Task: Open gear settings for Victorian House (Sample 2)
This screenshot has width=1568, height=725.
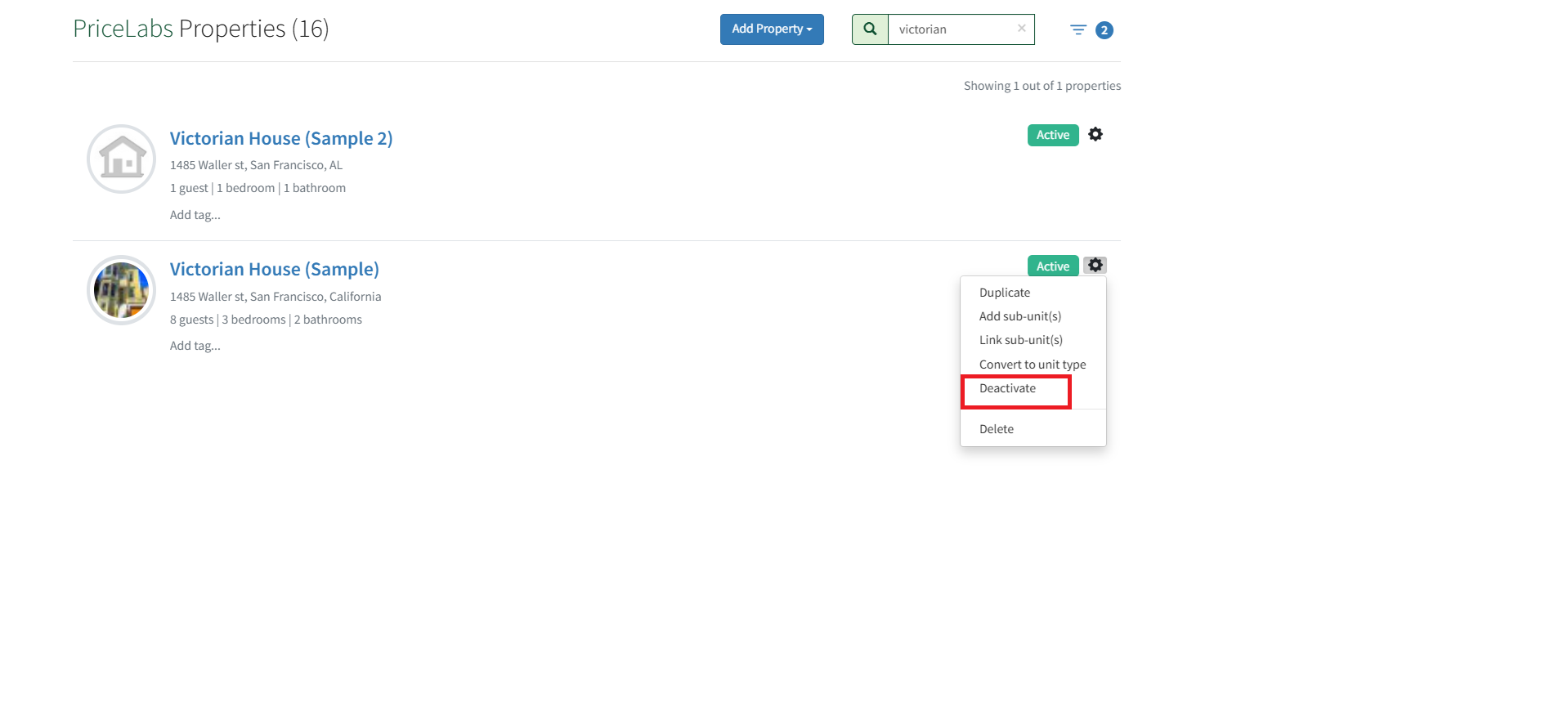Action: [x=1095, y=134]
